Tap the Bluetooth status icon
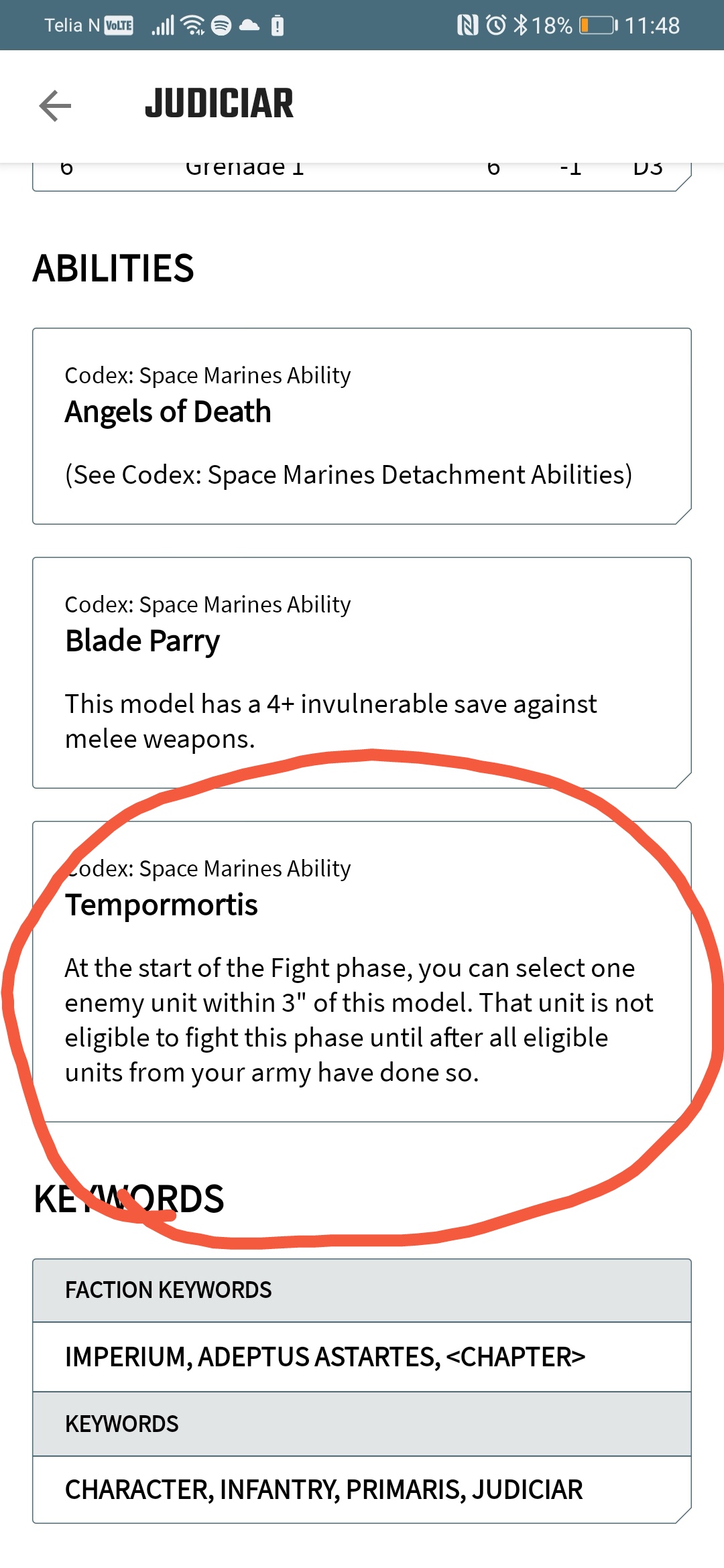 pos(520,25)
